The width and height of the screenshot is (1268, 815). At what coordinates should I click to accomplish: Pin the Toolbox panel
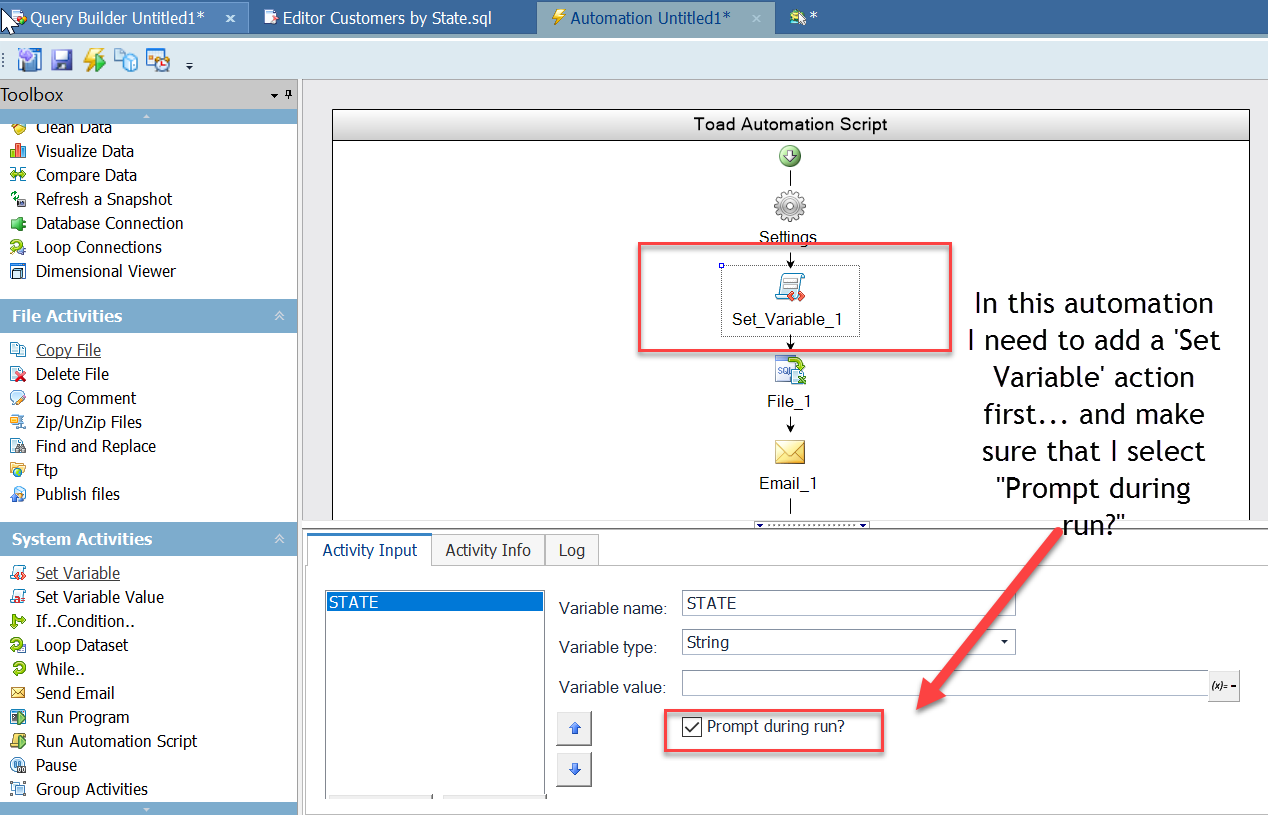(x=289, y=95)
